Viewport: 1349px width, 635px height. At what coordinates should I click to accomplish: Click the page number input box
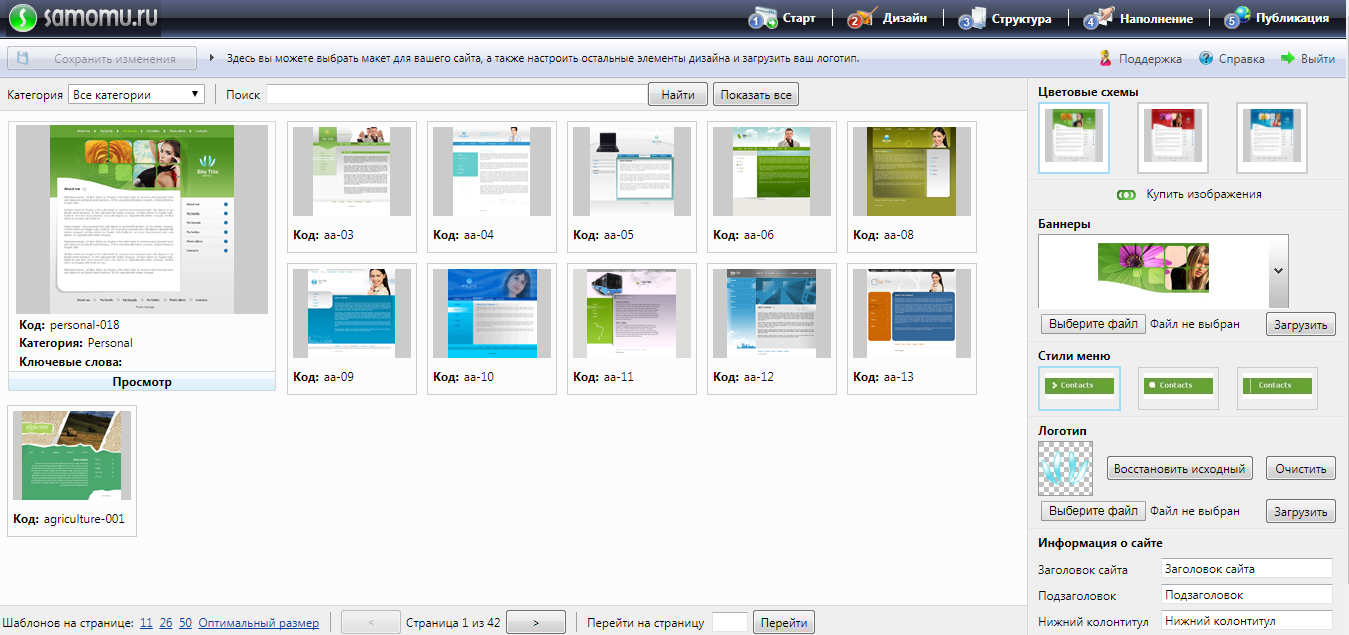coord(730,622)
